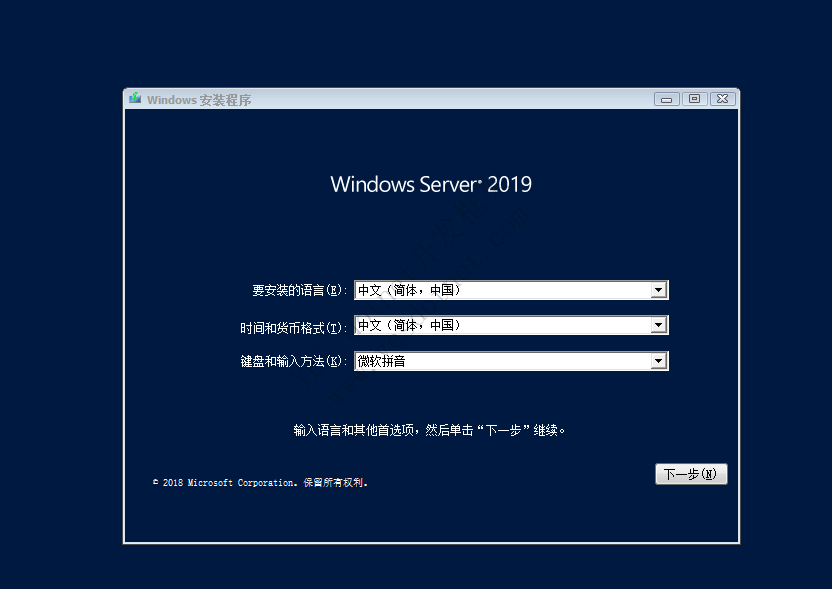Screen dimensions: 832x589
Task: Click the 输入语言和其他首选项 instruction text
Action: [429, 430]
